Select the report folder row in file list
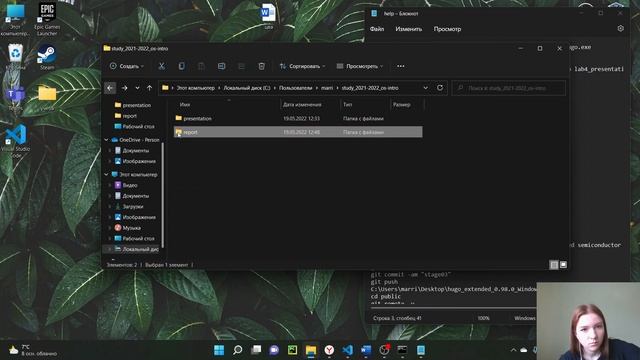 [298, 132]
